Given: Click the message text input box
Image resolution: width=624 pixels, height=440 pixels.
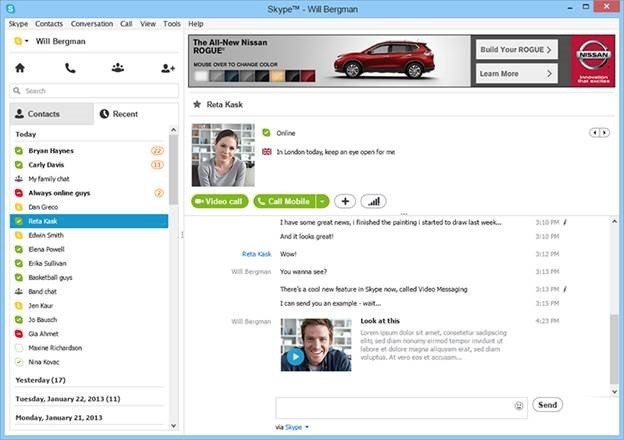Looking at the screenshot, I should [401, 408].
